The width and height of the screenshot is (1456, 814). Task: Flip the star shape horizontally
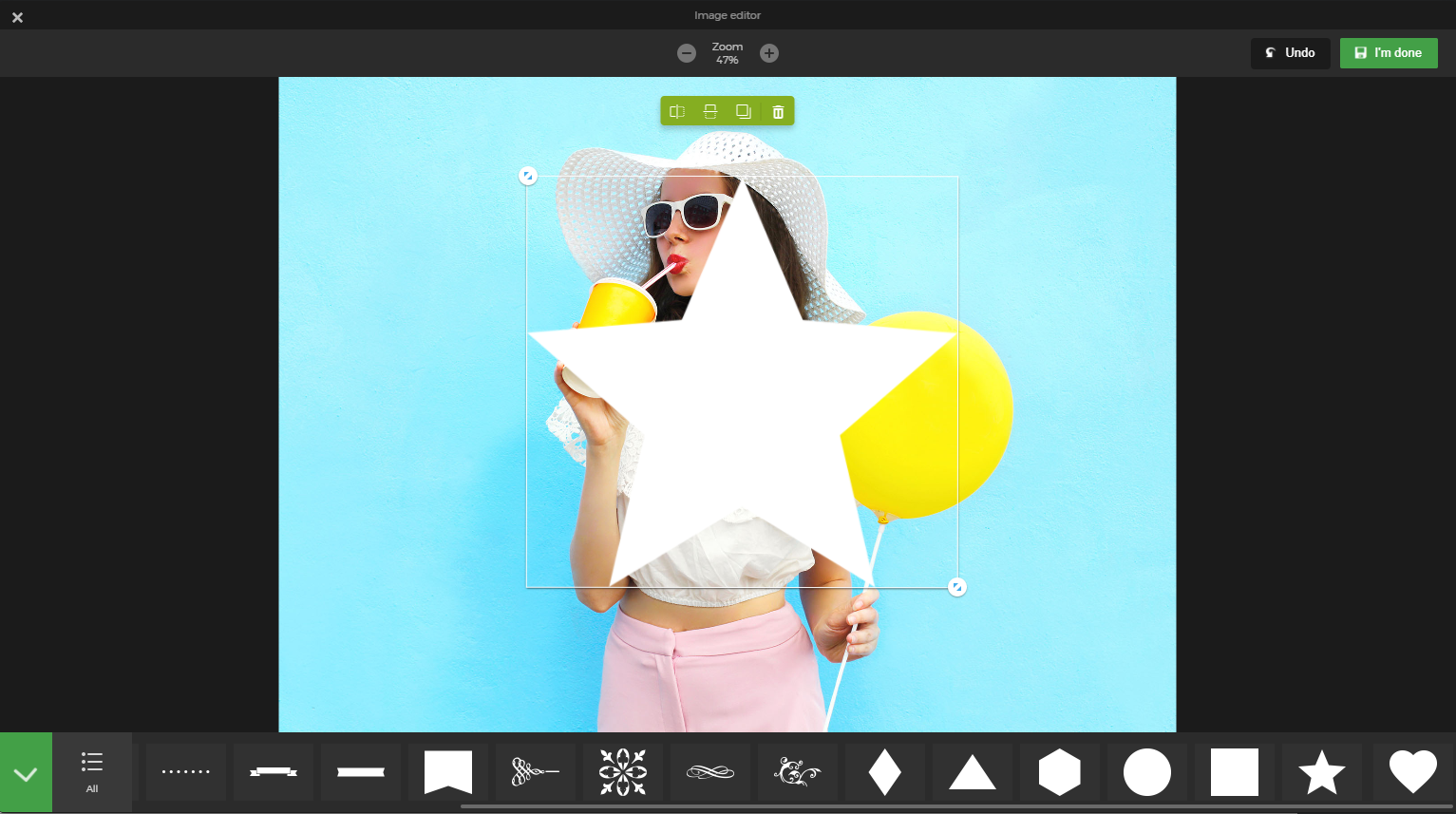point(677,111)
